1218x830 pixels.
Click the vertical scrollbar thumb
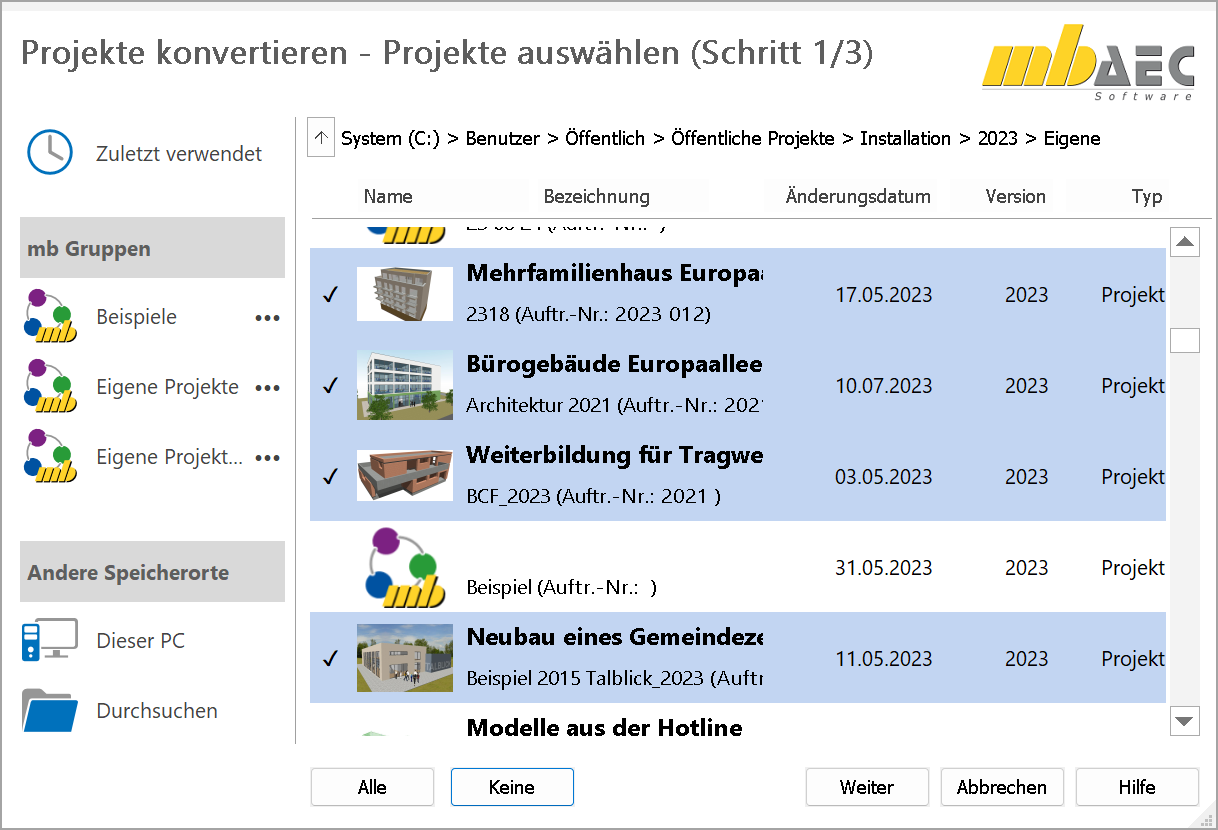[1185, 341]
